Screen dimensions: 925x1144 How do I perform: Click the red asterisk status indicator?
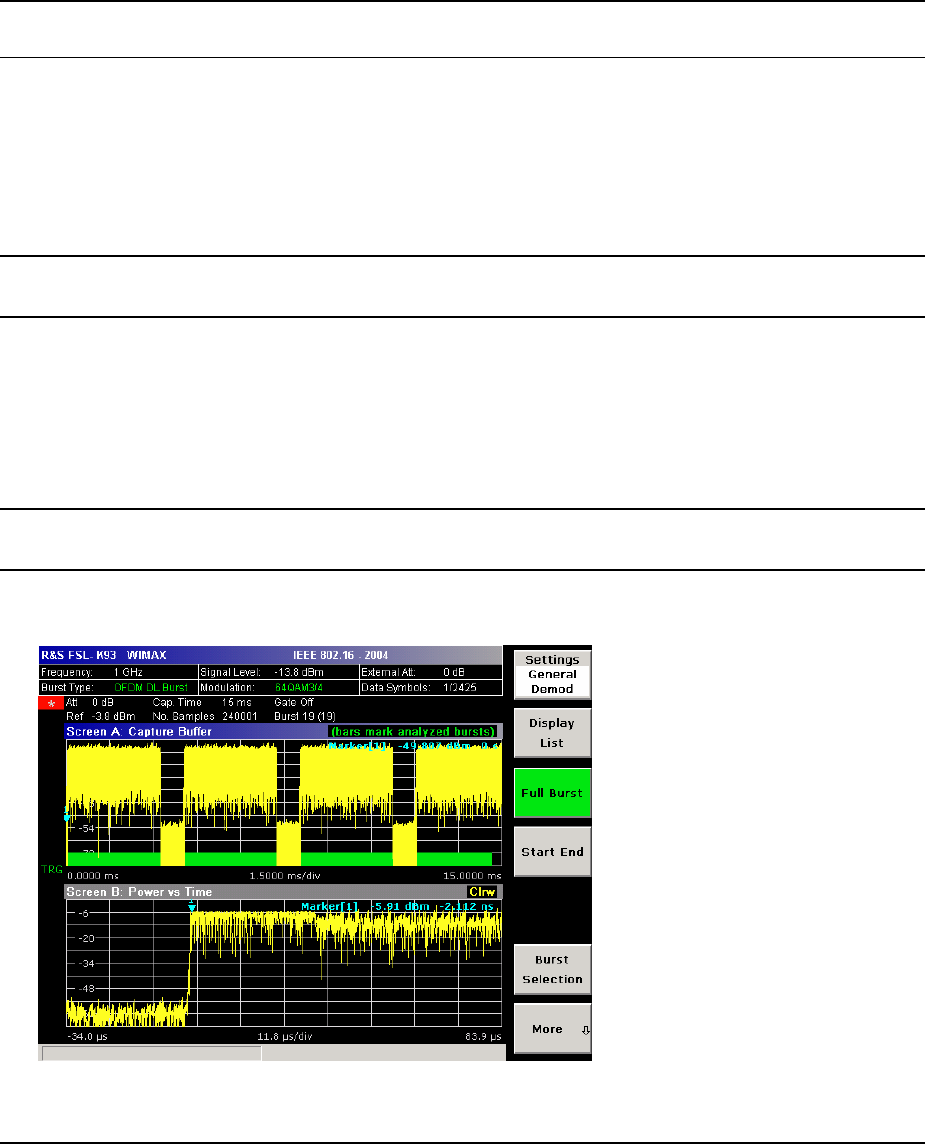click(51, 703)
